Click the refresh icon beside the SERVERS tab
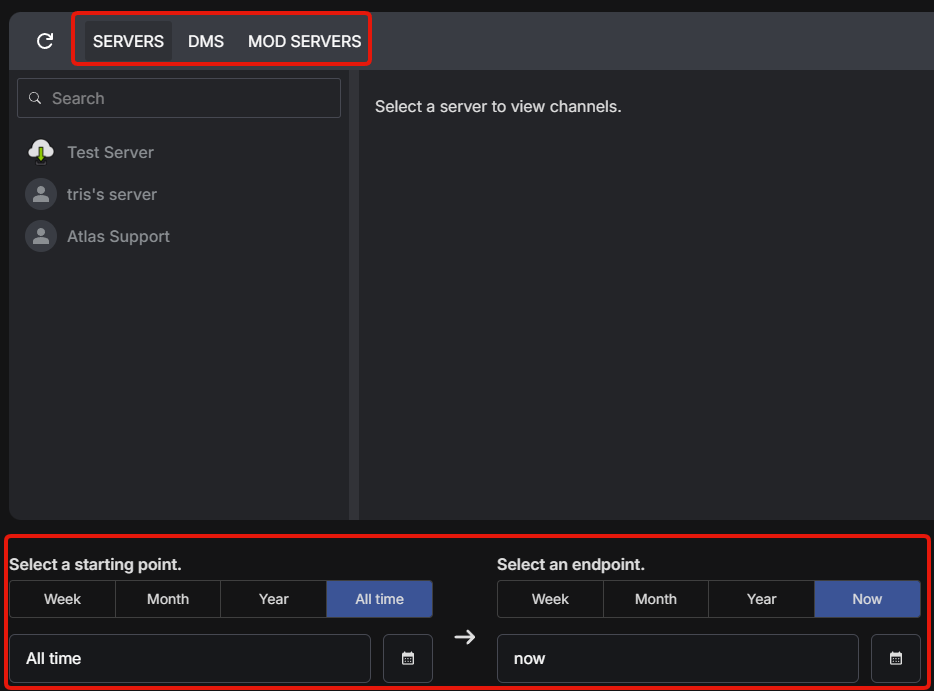Image resolution: width=934 pixels, height=691 pixels. pyautogui.click(x=45, y=41)
